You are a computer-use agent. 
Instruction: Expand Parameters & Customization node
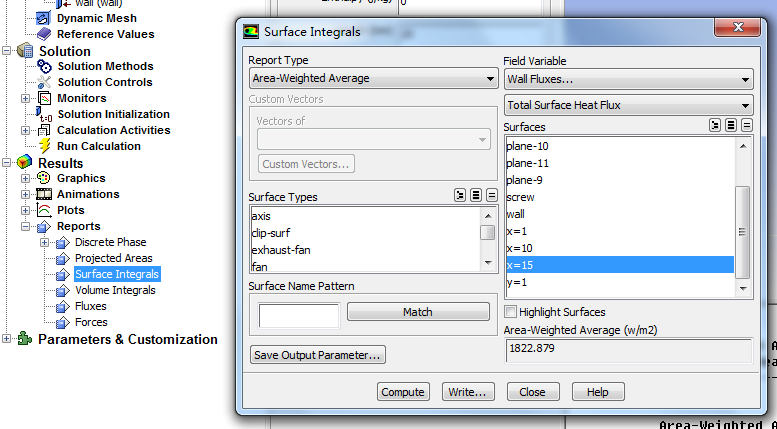(6, 339)
